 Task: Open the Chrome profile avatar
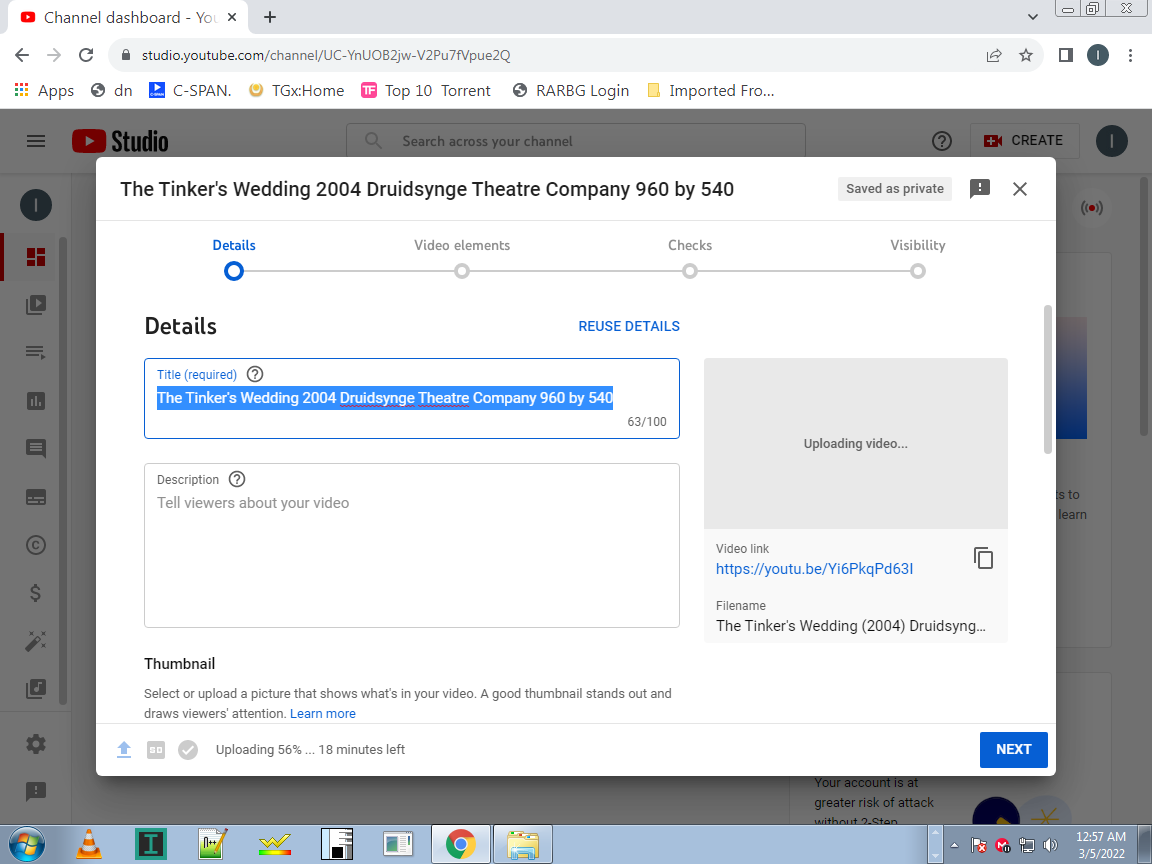1098,55
